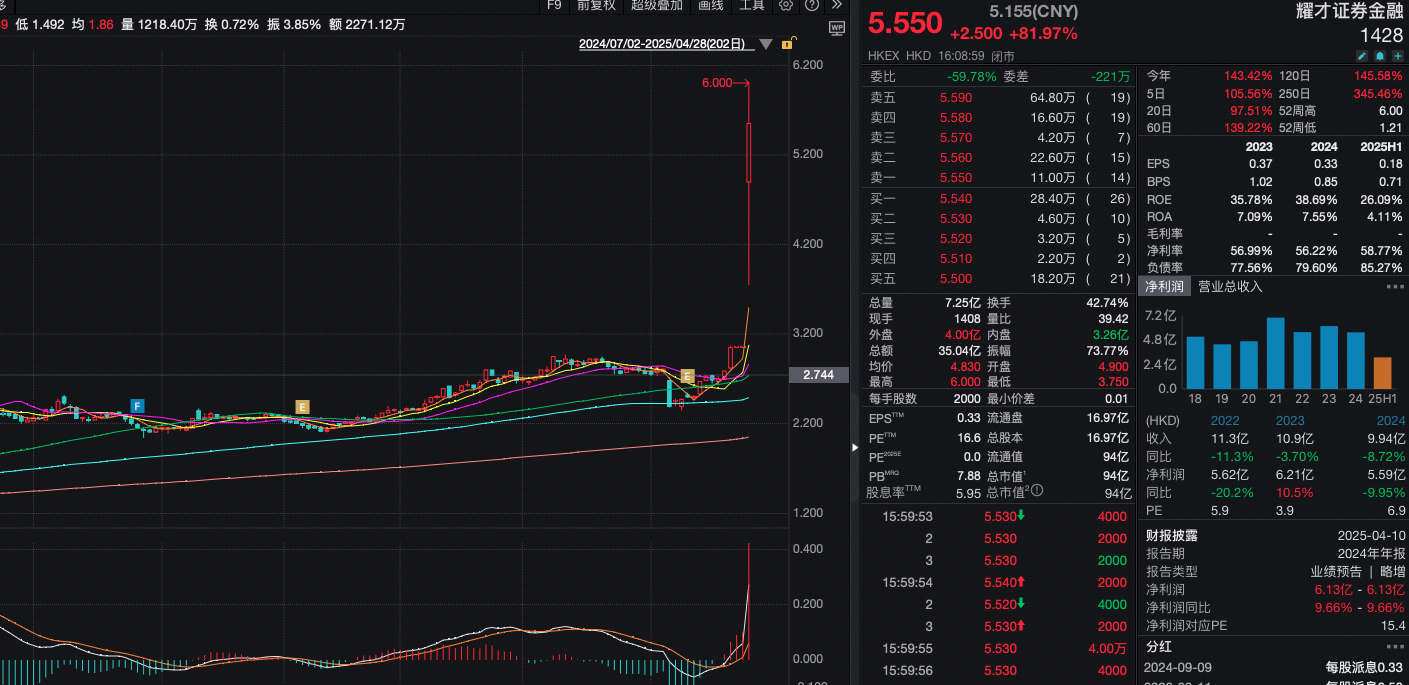This screenshot has width=1409, height=685.
Task: Click the stock name 耀才证券金融
Action: click(1349, 11)
